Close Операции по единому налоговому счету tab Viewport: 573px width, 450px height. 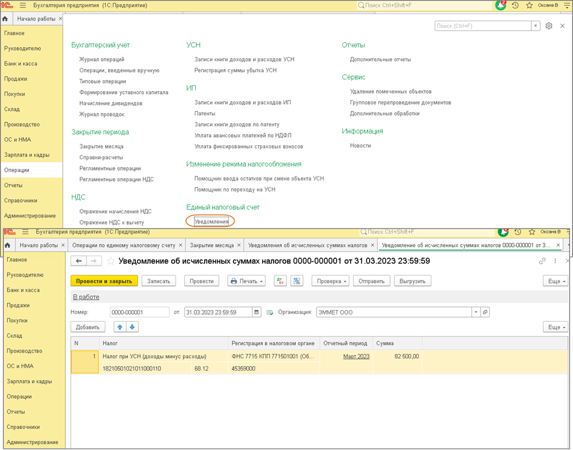pos(180,245)
